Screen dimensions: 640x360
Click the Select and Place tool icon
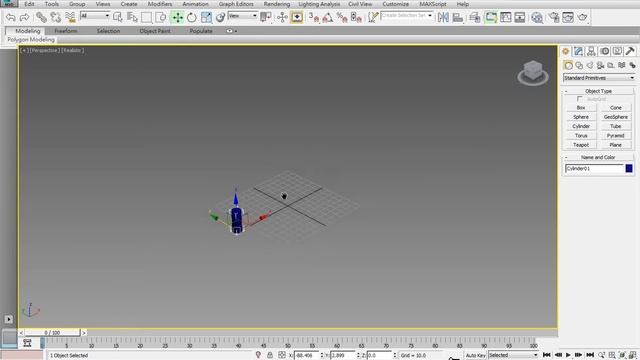point(220,17)
